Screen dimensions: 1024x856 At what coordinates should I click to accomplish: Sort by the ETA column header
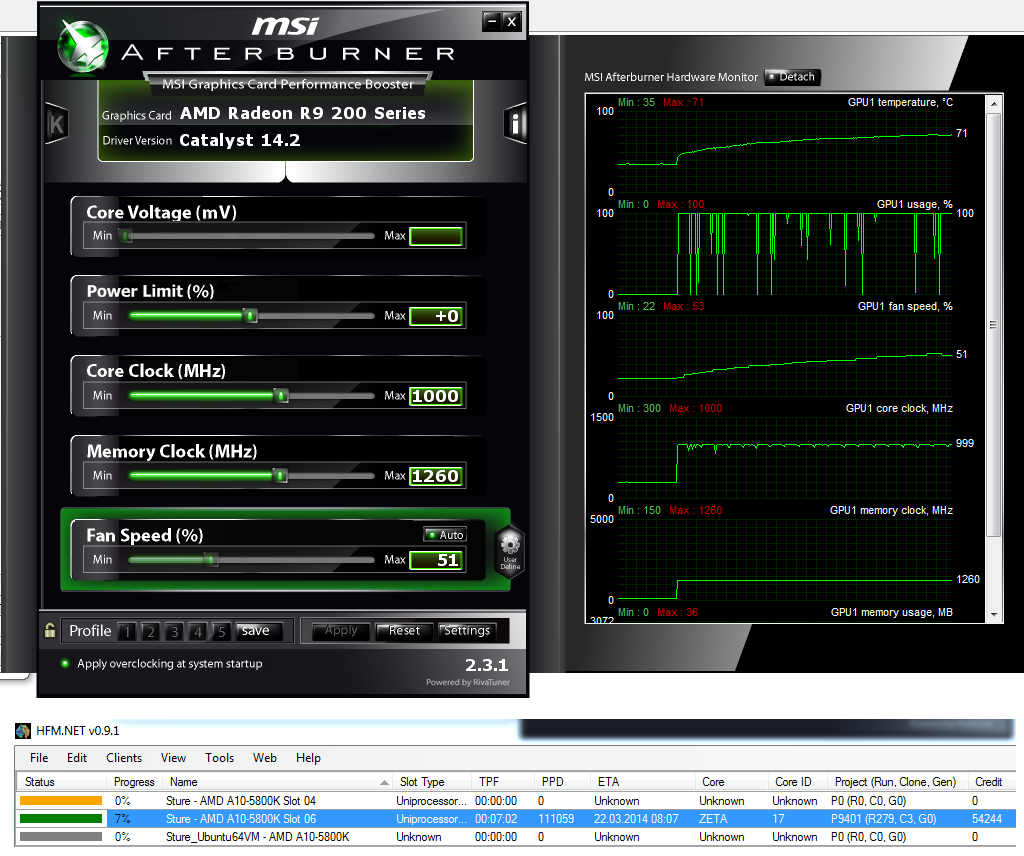643,782
